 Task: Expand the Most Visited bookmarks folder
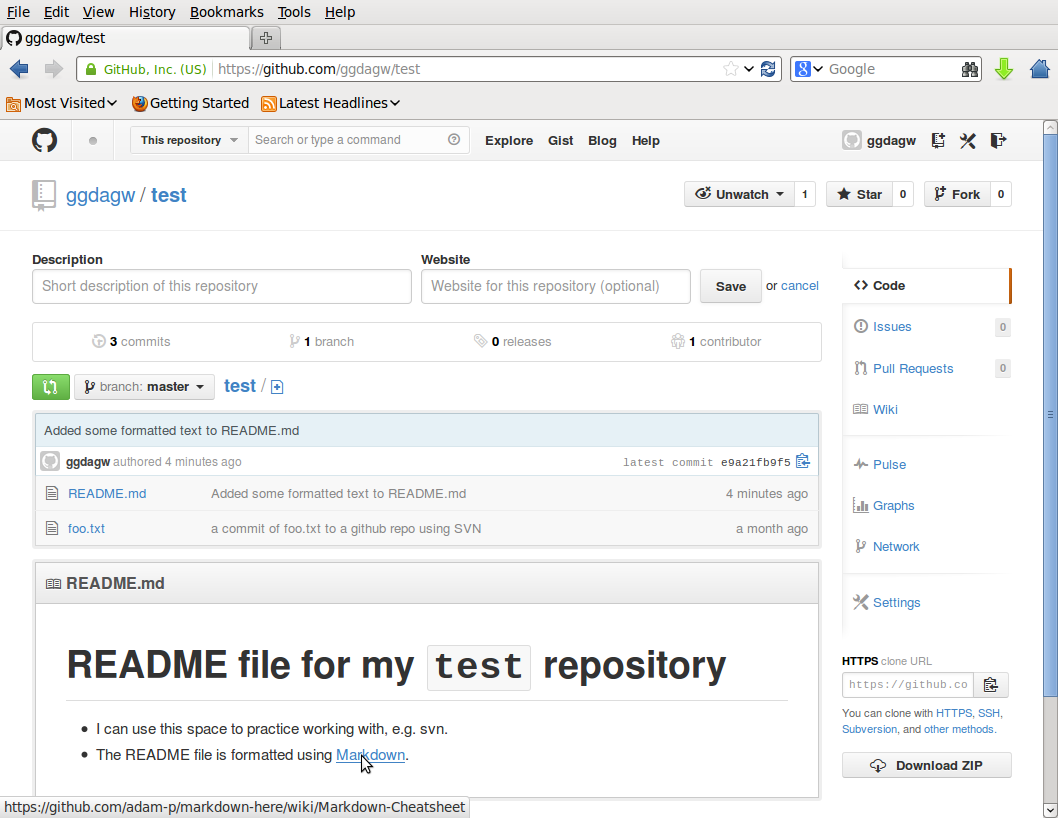pyautogui.click(x=62, y=103)
